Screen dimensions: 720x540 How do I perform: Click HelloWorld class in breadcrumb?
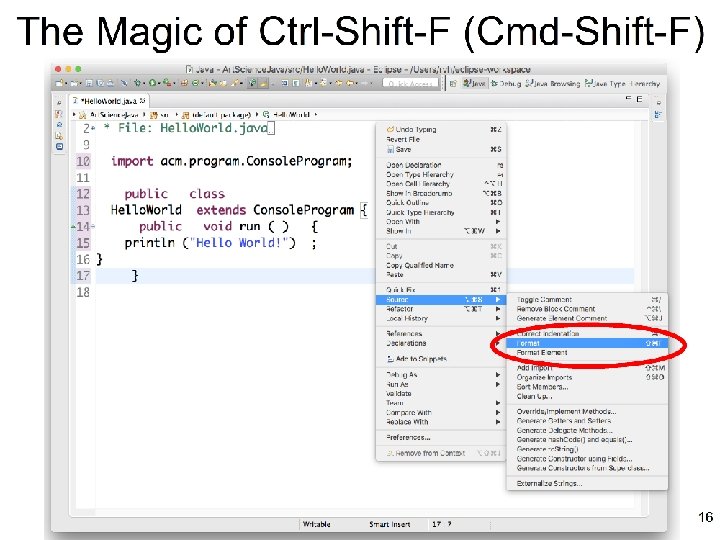[287, 114]
